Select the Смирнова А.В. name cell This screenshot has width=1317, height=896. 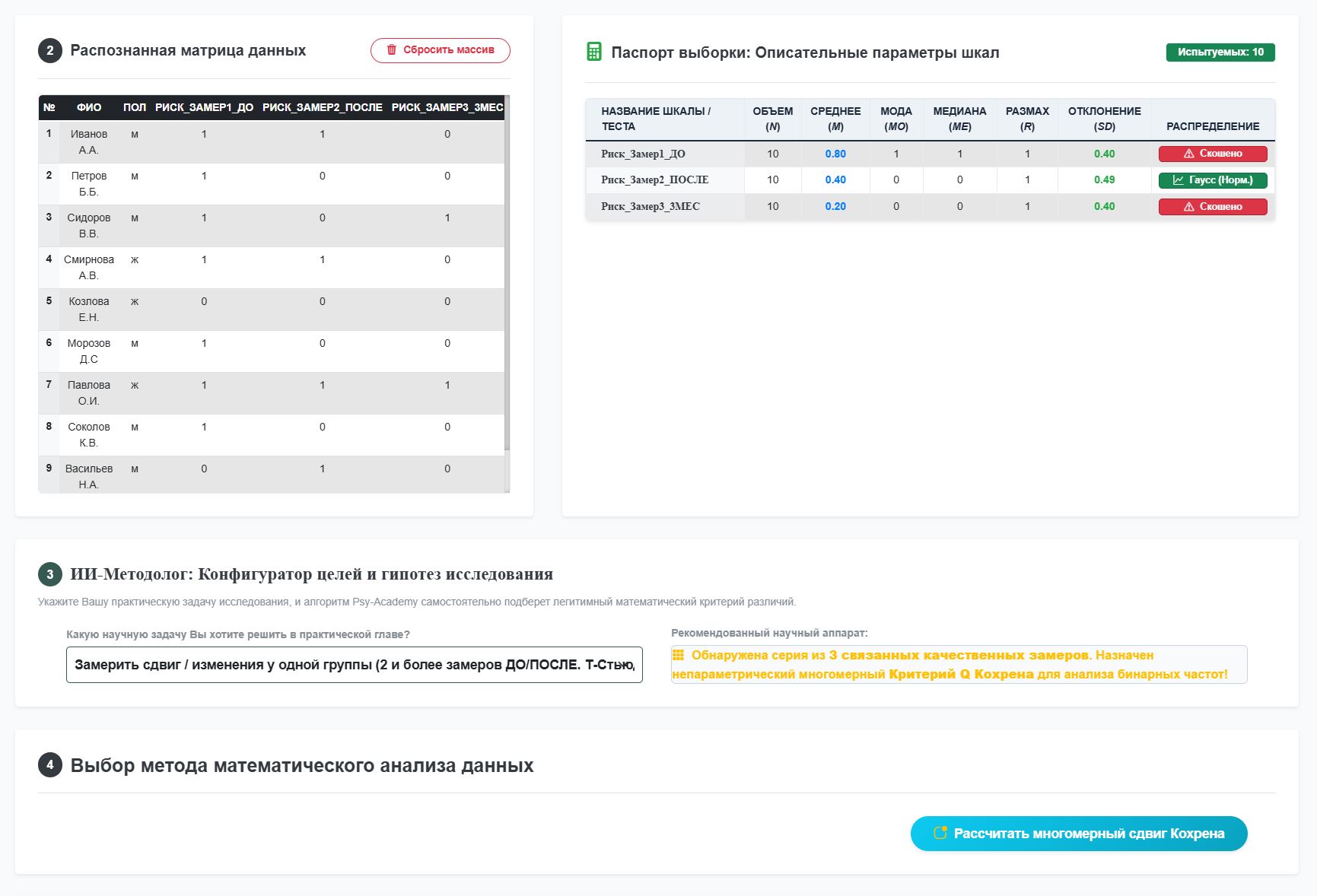pos(89,268)
